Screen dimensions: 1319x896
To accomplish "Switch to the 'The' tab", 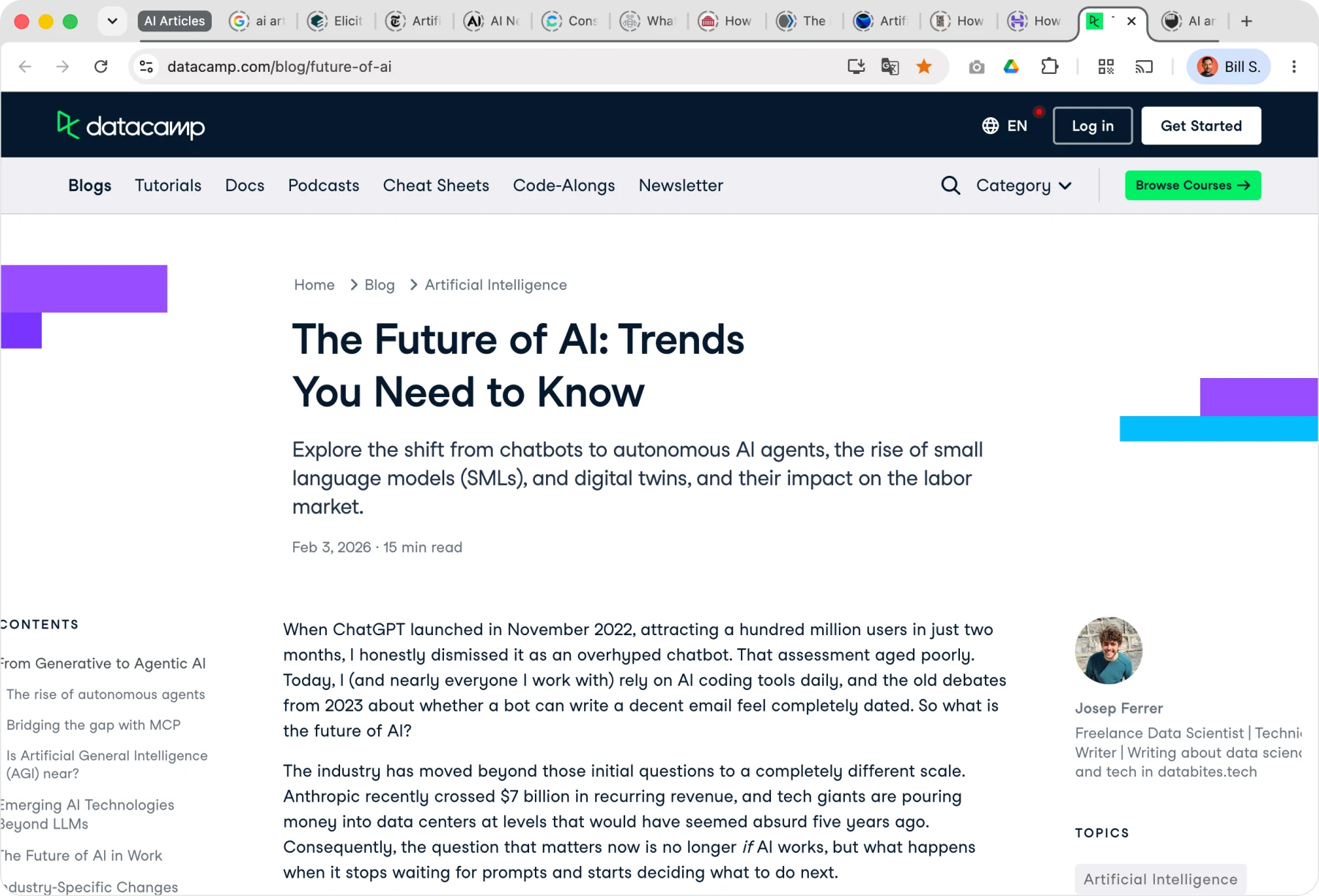I will pos(803,21).
